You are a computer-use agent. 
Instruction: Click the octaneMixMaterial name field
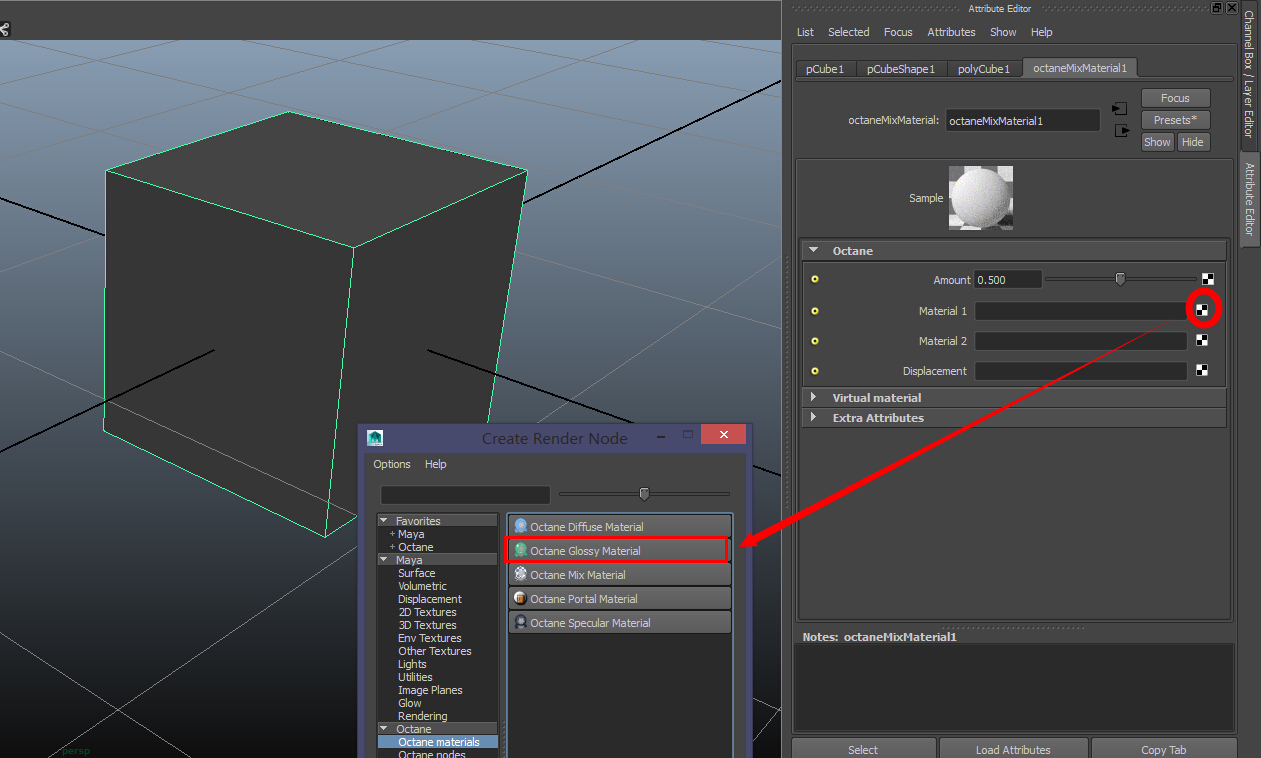[x=1022, y=120]
